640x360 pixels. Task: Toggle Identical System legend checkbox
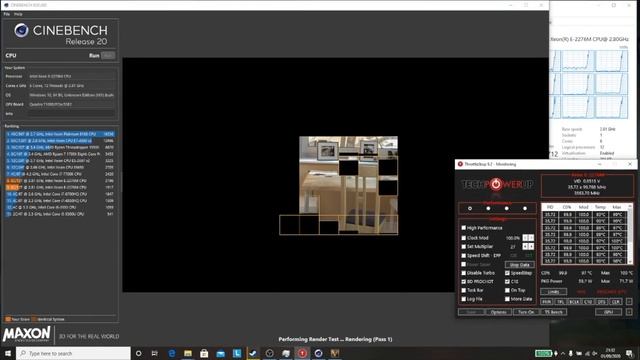point(34,319)
